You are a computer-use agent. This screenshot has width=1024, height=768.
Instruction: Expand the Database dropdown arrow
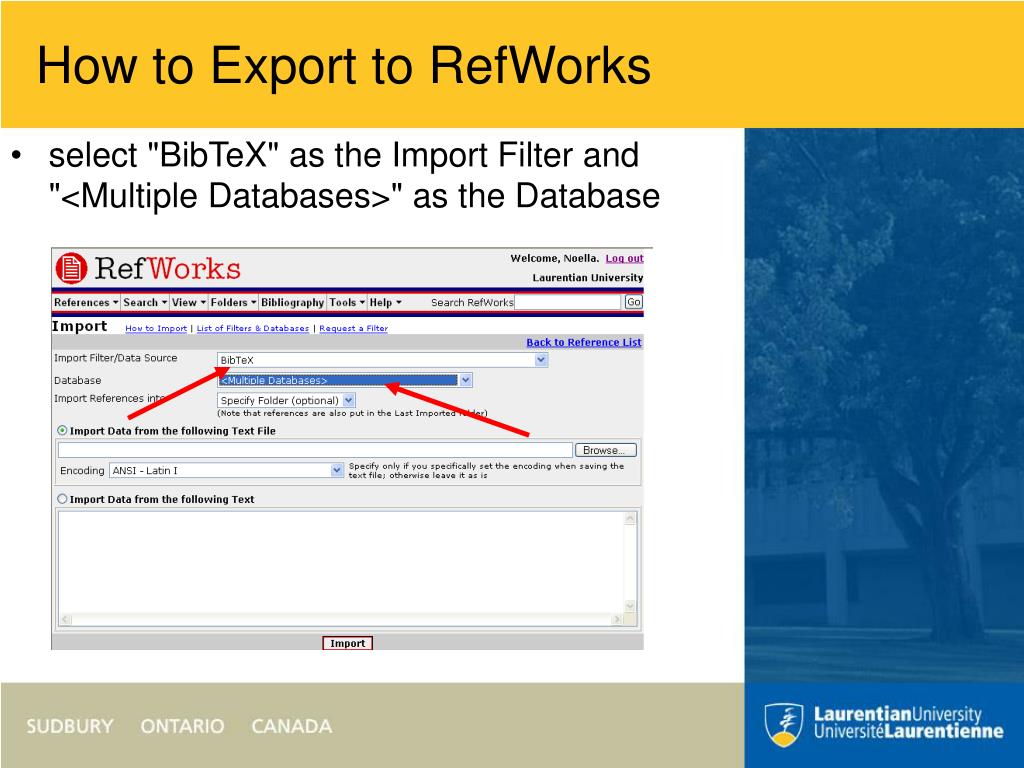pos(466,380)
